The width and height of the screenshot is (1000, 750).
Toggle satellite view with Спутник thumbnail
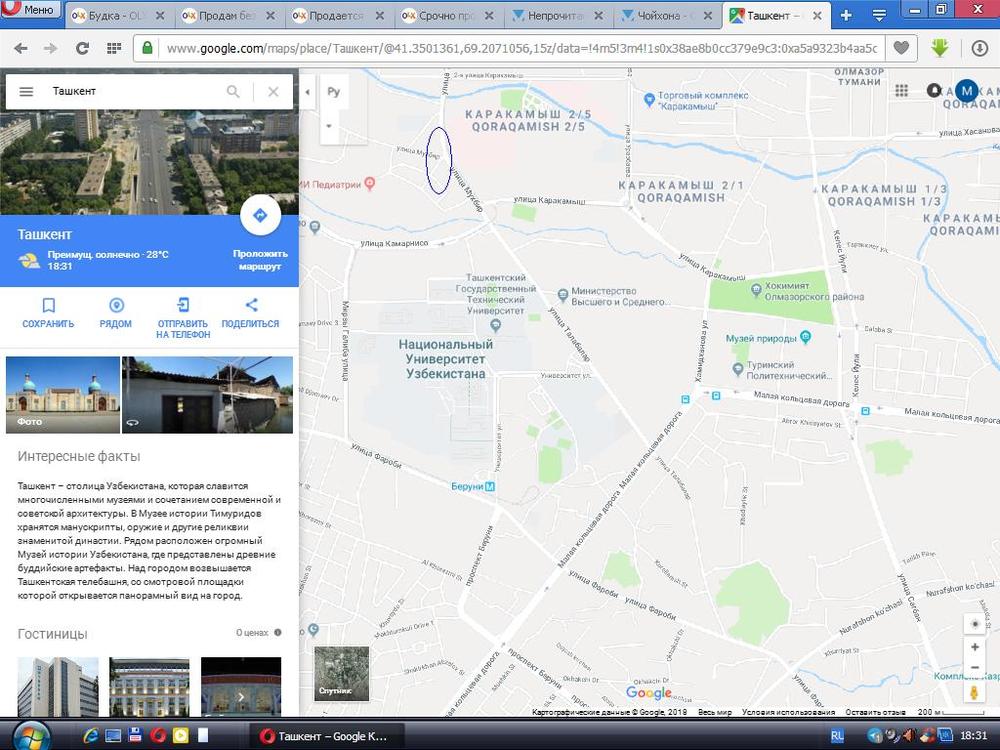pos(342,673)
